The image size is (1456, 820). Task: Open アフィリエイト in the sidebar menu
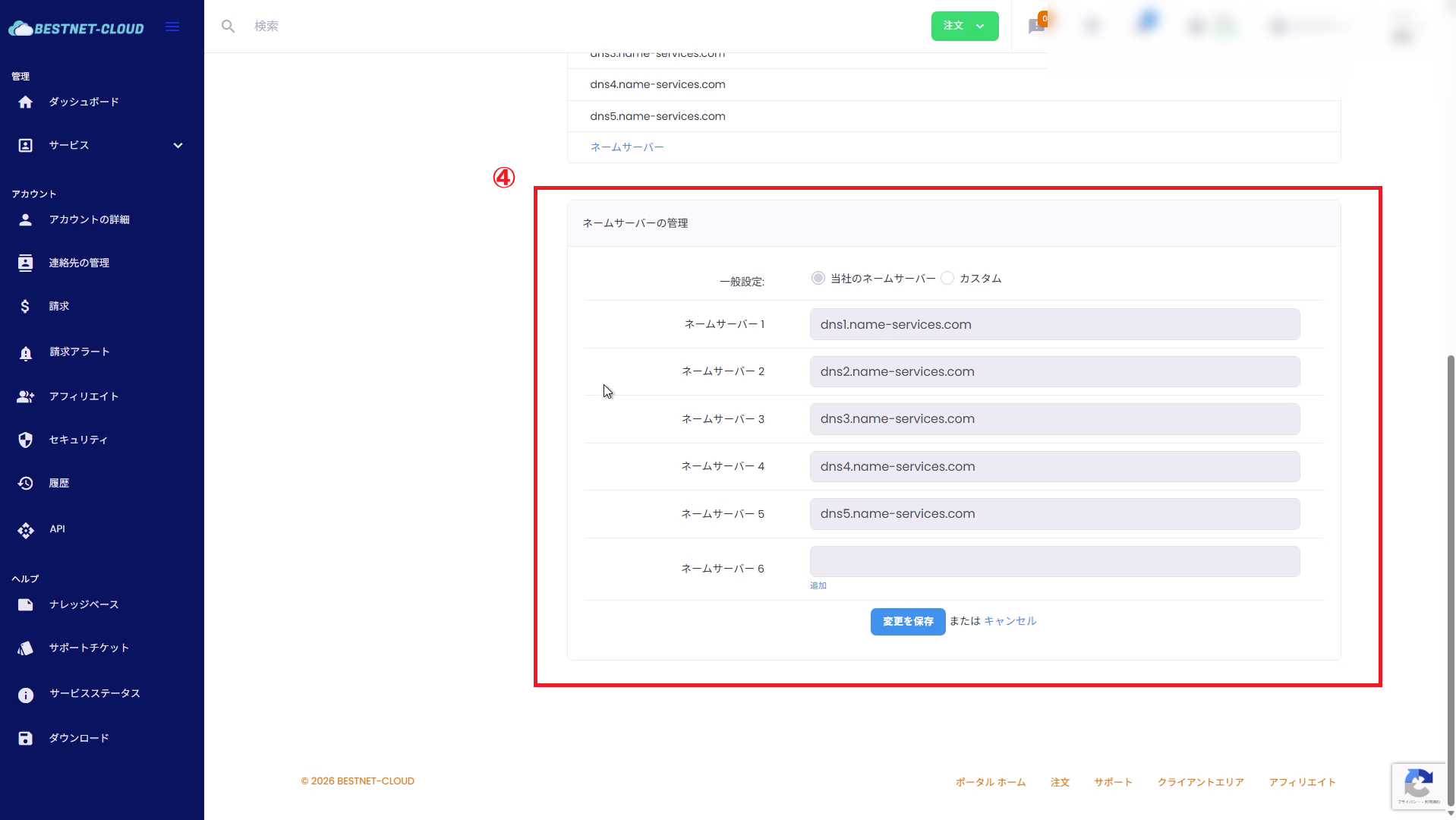(84, 396)
